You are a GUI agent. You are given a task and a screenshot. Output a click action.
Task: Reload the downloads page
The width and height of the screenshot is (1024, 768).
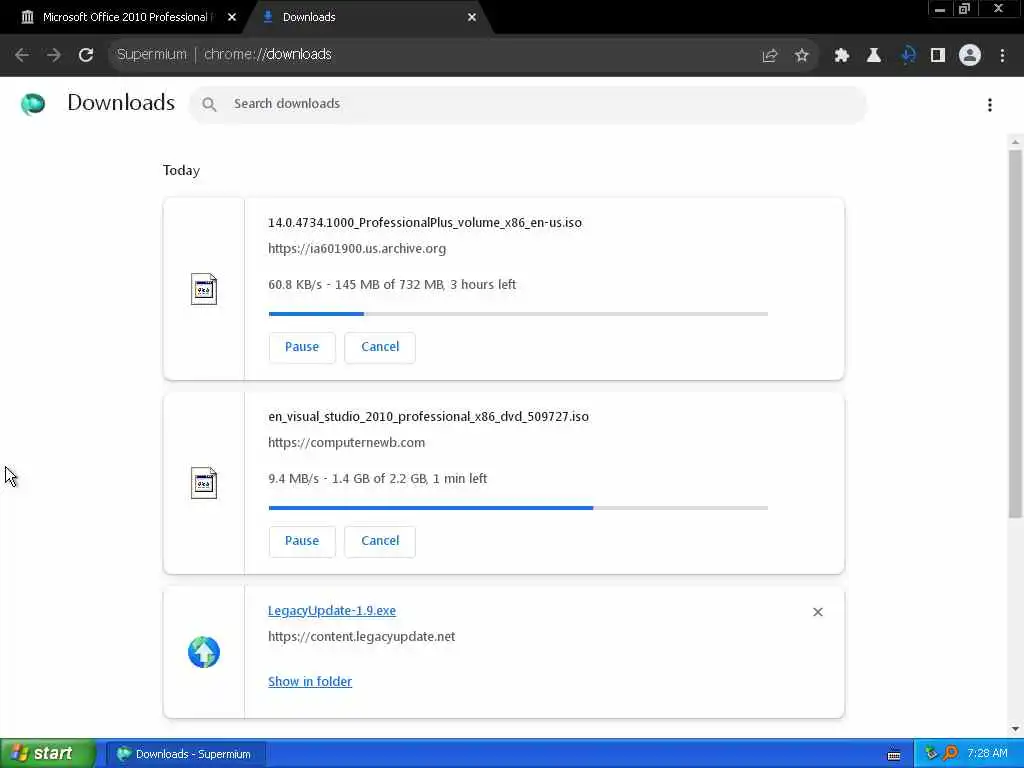[x=86, y=55]
